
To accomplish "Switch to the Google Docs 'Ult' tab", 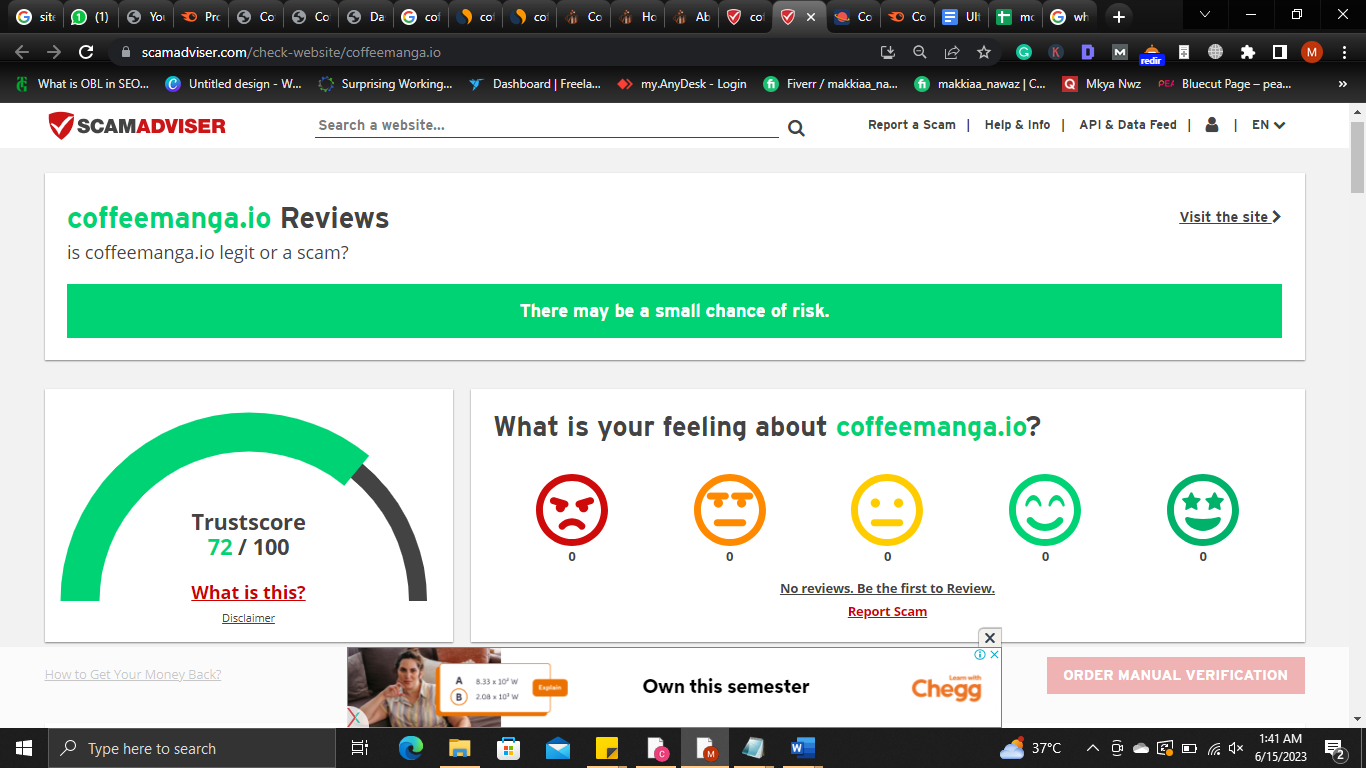I will (961, 17).
